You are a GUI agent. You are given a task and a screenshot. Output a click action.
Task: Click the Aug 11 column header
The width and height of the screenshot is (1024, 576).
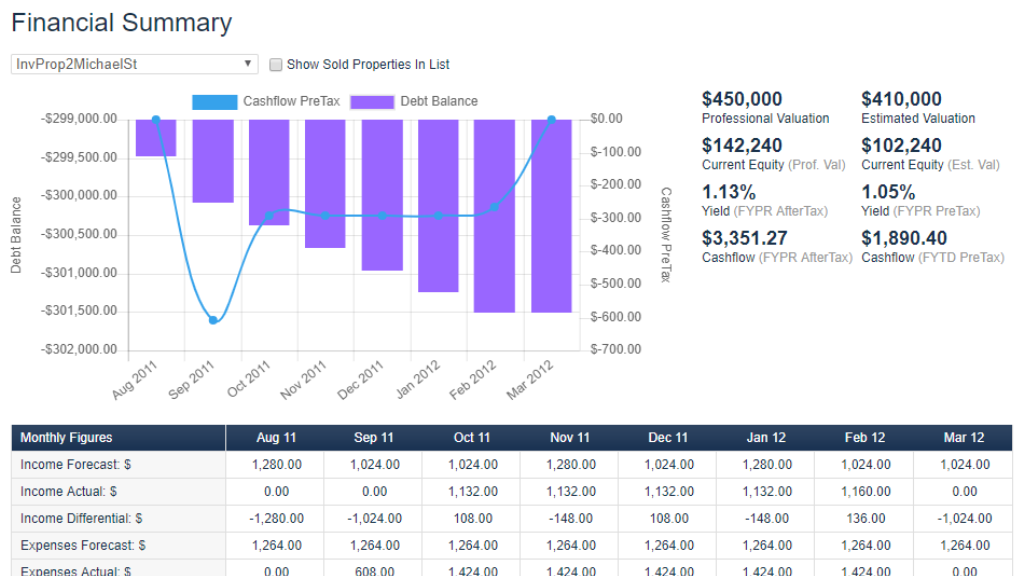(x=275, y=437)
